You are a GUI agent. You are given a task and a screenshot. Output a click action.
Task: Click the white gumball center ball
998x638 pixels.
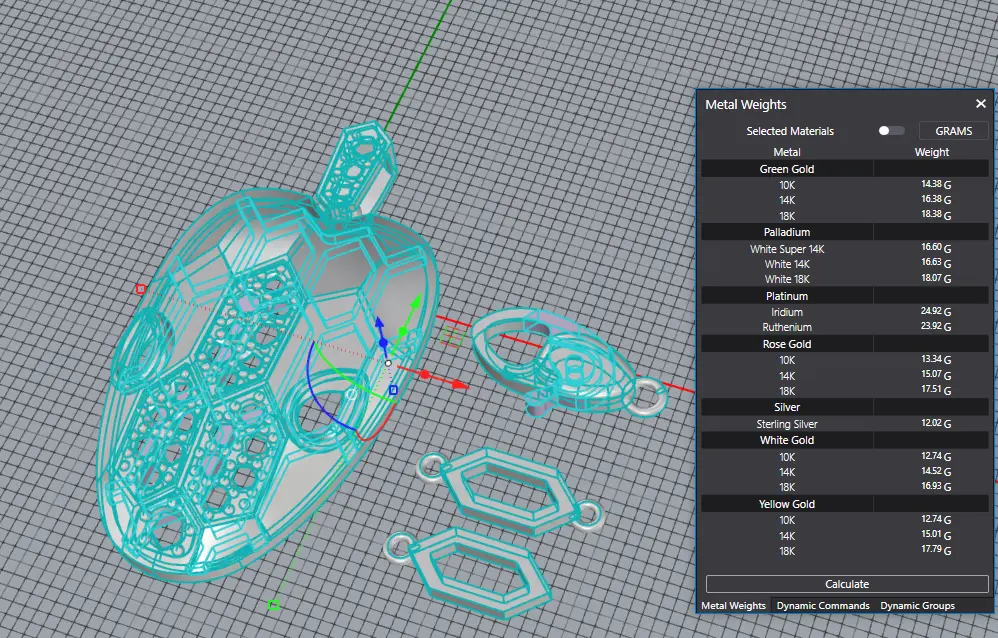click(388, 363)
